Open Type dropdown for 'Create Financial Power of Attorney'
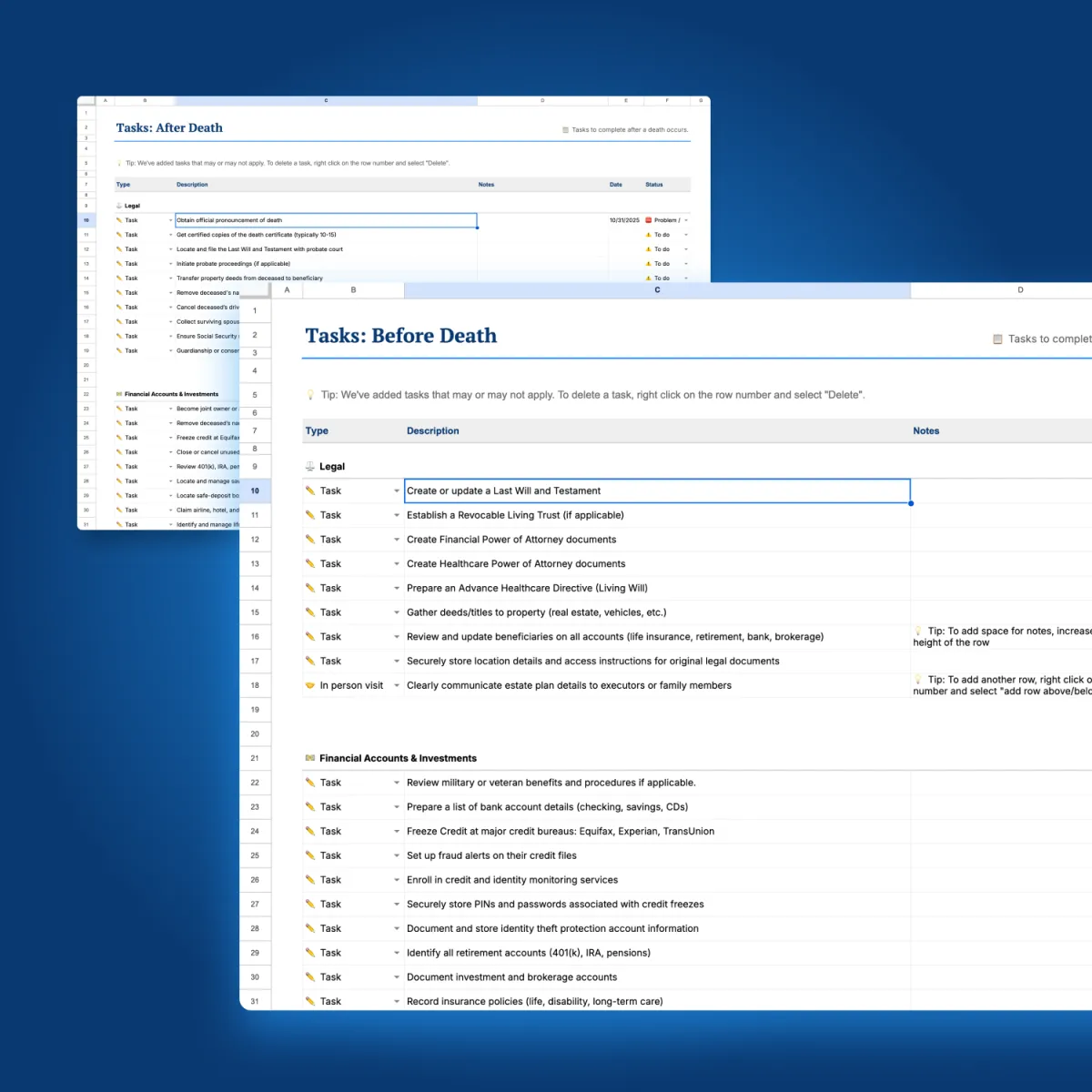Screen dimensions: 1092x1092 coord(397,540)
